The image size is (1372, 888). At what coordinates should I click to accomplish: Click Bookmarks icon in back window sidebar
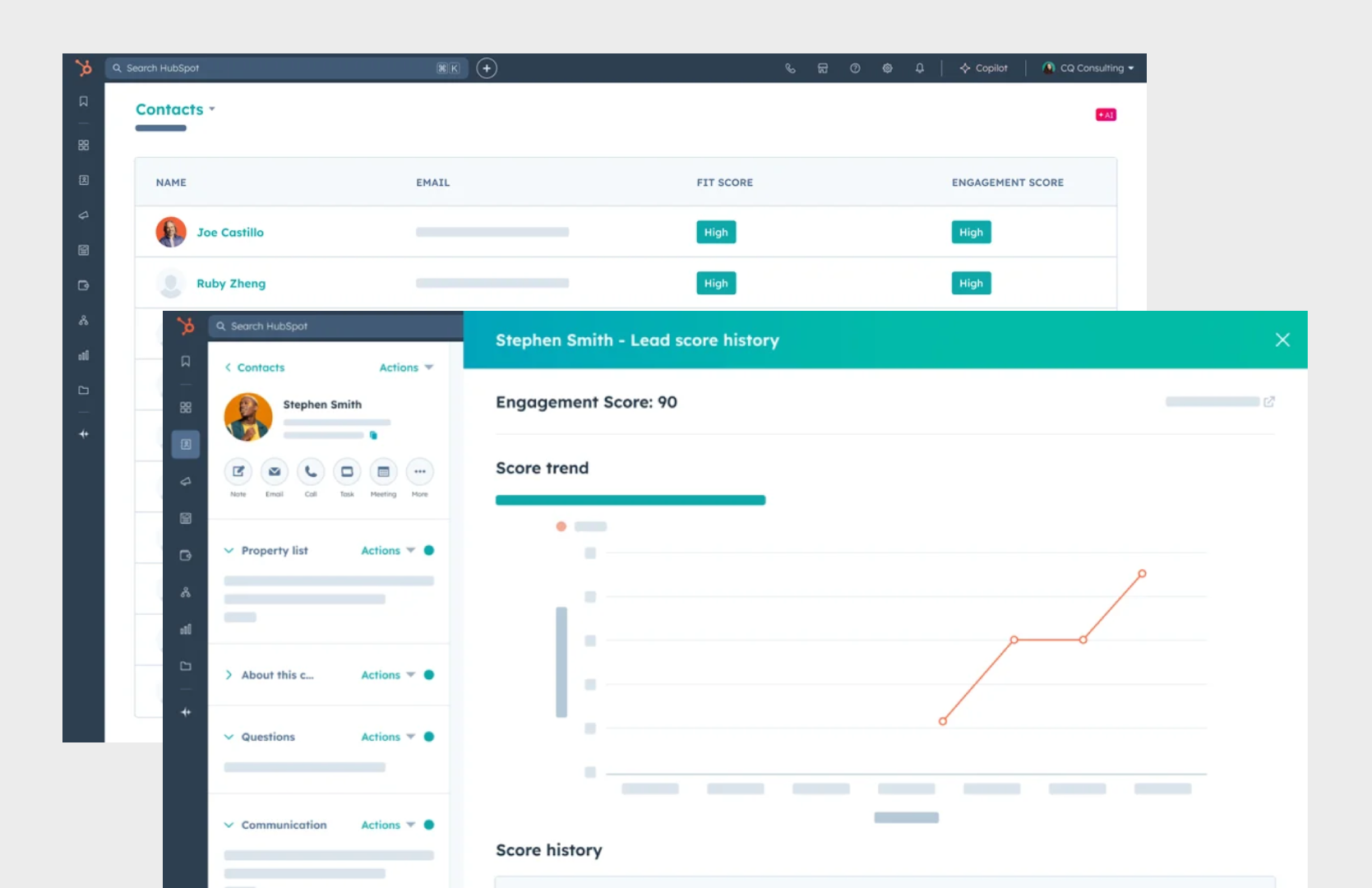pyautogui.click(x=84, y=101)
